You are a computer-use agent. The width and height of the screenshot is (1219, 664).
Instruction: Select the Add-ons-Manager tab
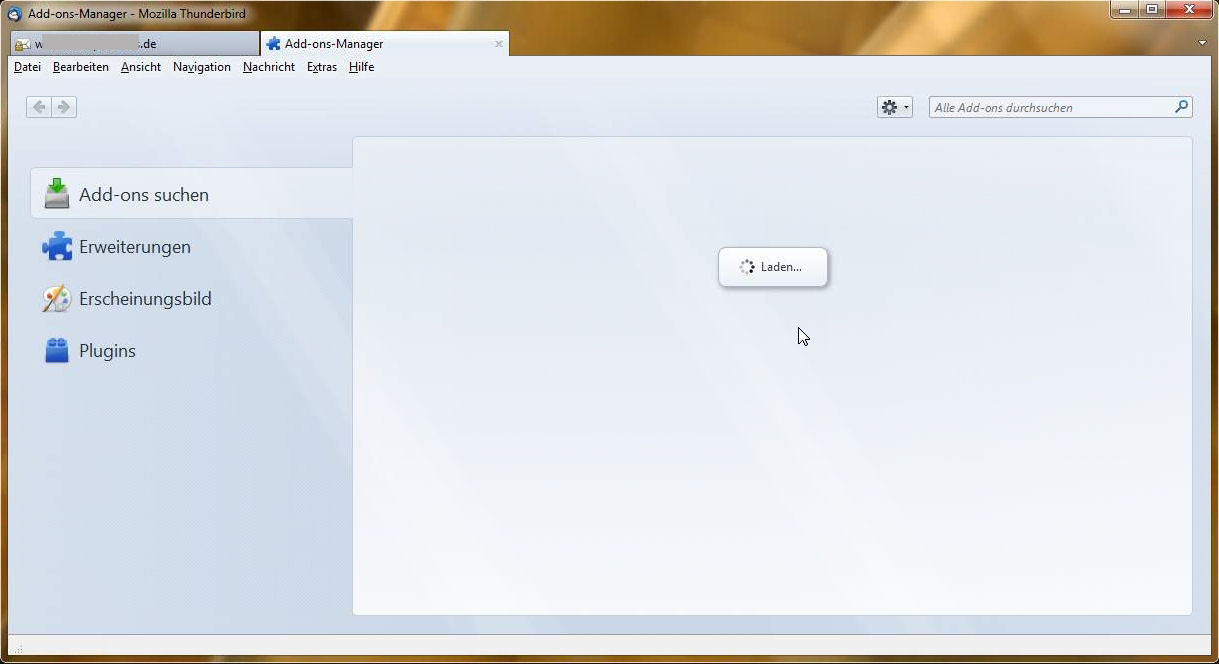point(384,44)
